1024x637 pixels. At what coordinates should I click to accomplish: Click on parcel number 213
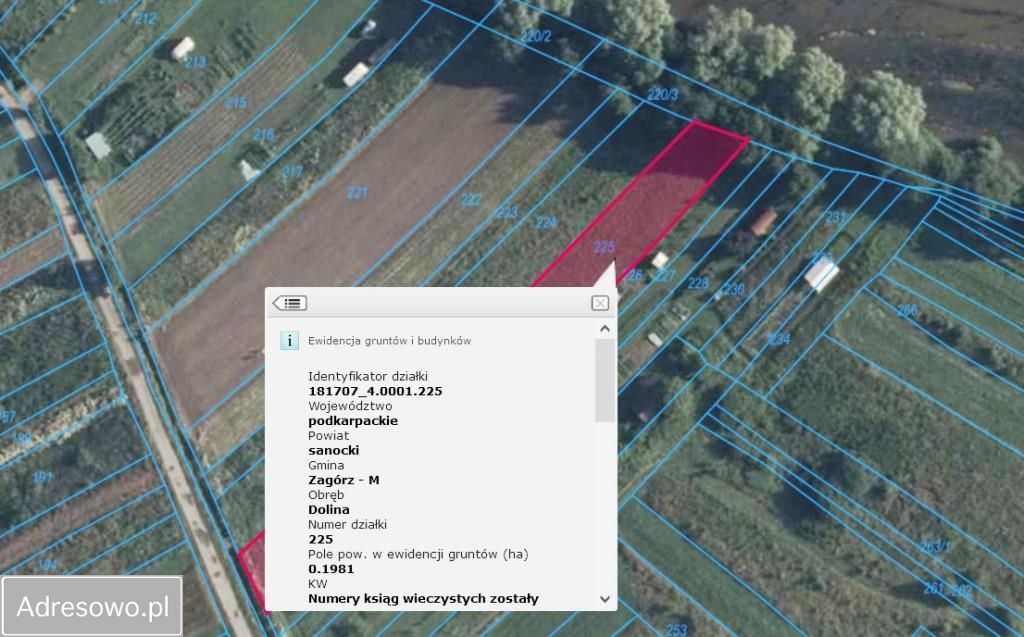click(x=195, y=62)
